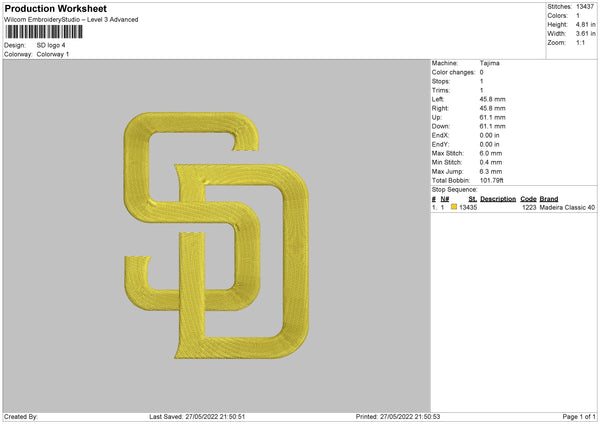Select the Code column header
The height and width of the screenshot is (424, 600).
528,199
